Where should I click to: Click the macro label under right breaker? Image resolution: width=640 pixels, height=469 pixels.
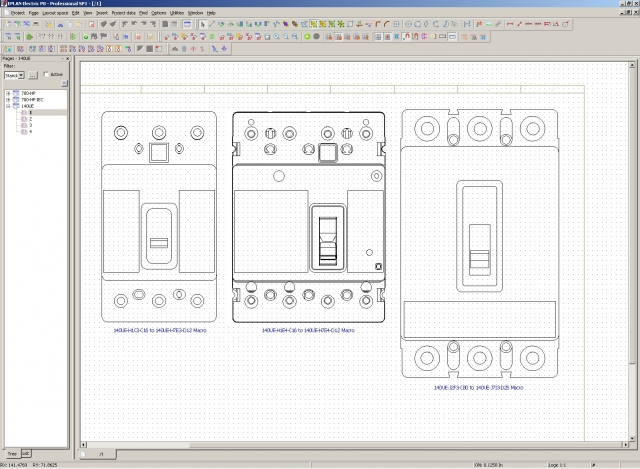coord(478,387)
